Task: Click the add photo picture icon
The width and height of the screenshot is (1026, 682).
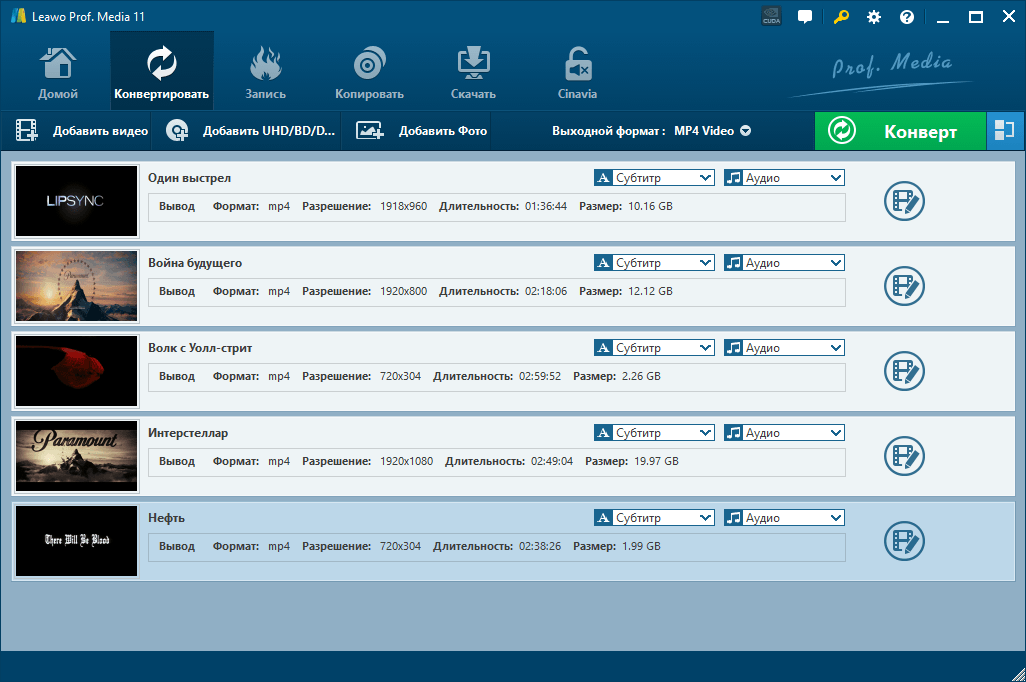Action: pos(370,131)
